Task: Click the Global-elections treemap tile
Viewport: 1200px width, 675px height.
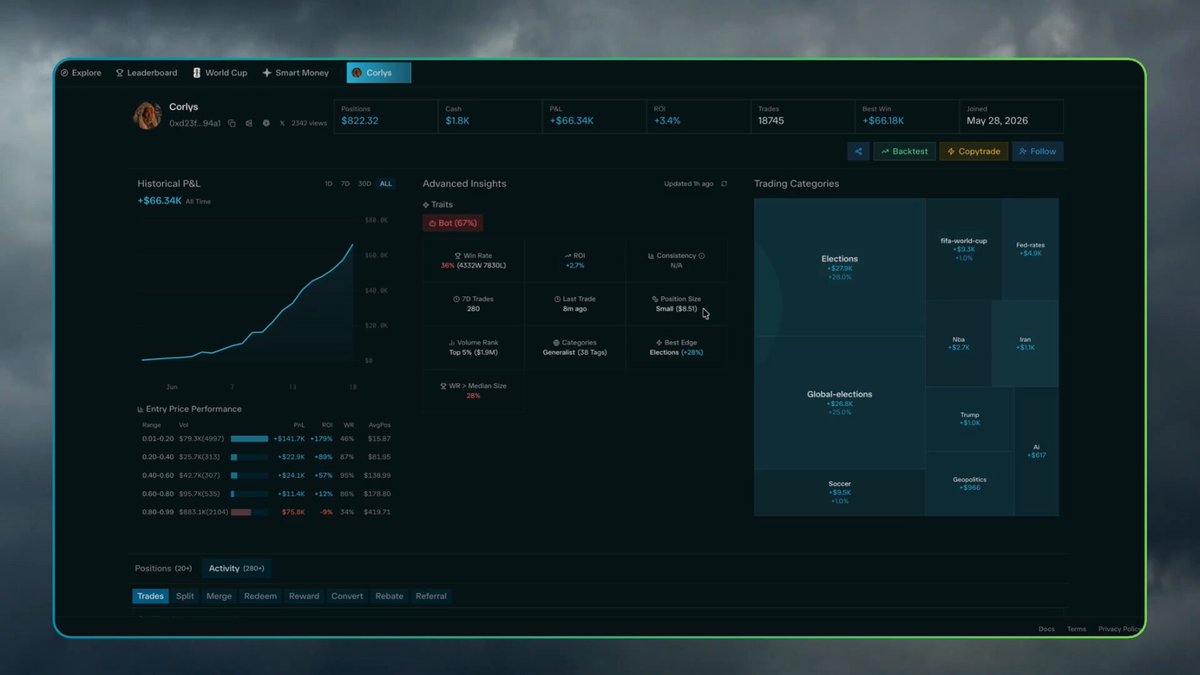Action: point(839,402)
